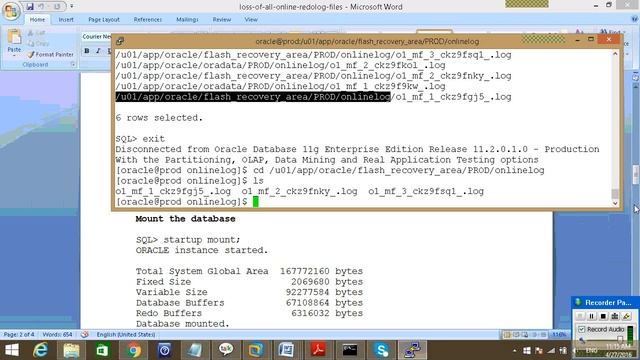Click the proofing errors icon in status bar
The width and height of the screenshot is (640, 360).
coord(84,334)
